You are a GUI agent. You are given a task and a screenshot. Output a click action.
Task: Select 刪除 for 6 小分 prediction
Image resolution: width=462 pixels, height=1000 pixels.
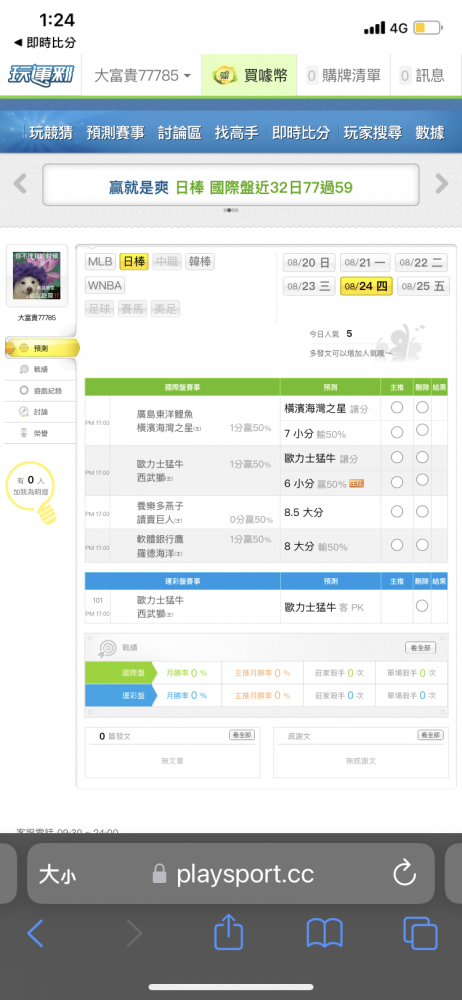coord(422,482)
